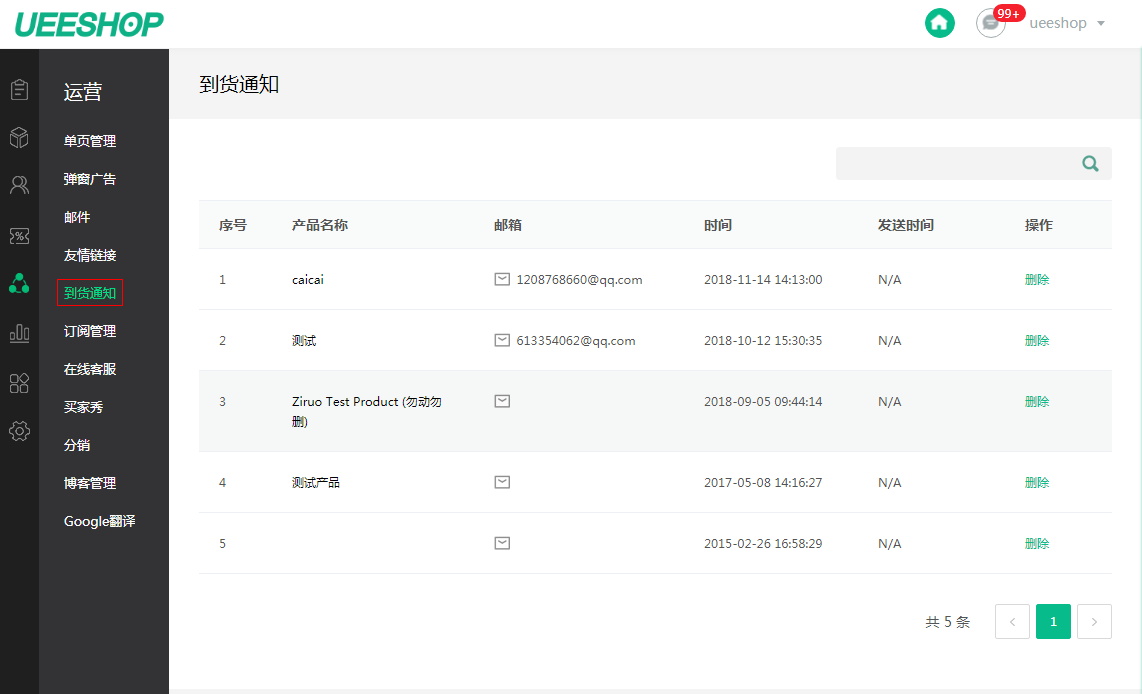Click envelope icon for 1208768660@qq.com
1142x694 pixels.
[502, 279]
